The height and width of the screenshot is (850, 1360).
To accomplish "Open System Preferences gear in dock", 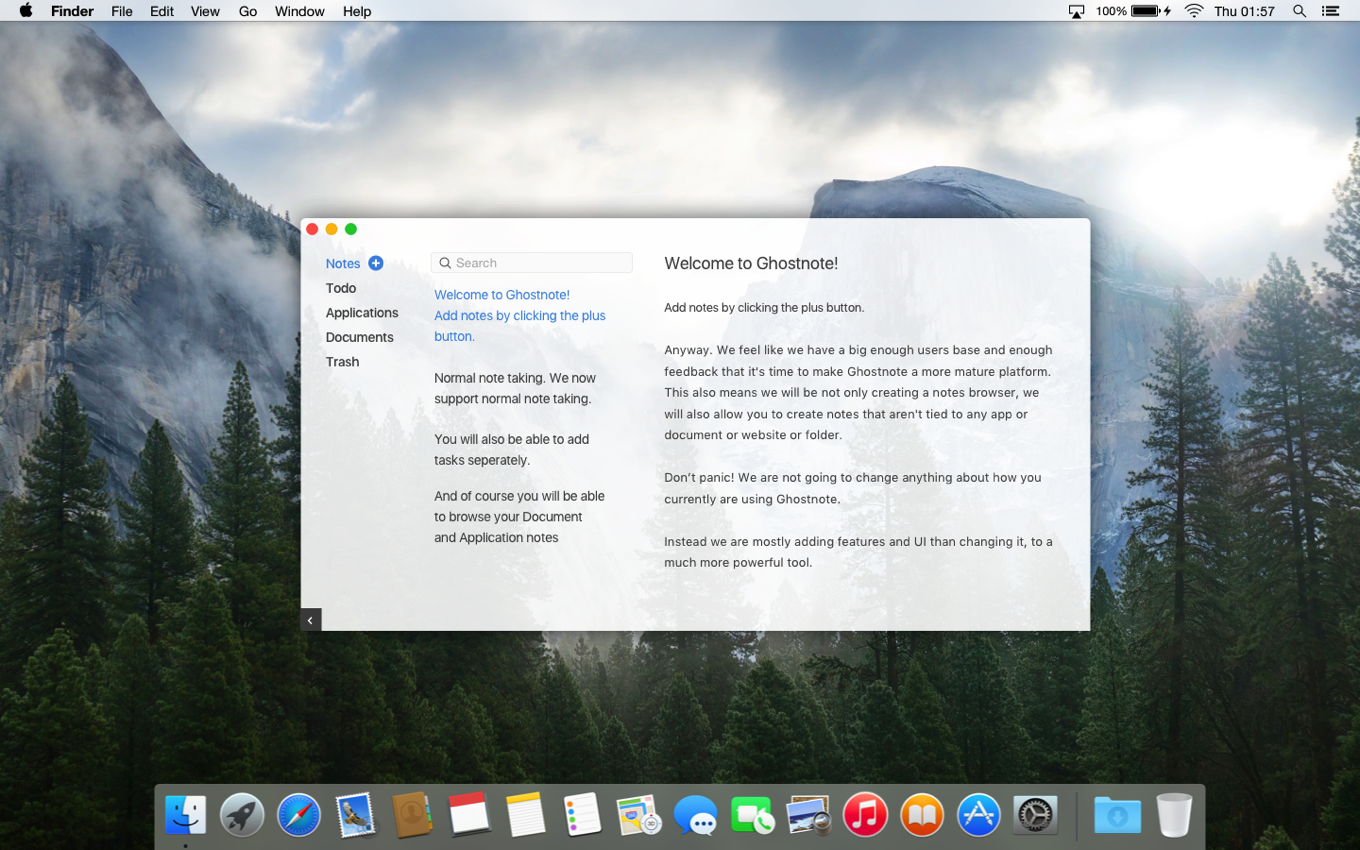I will (x=1035, y=815).
